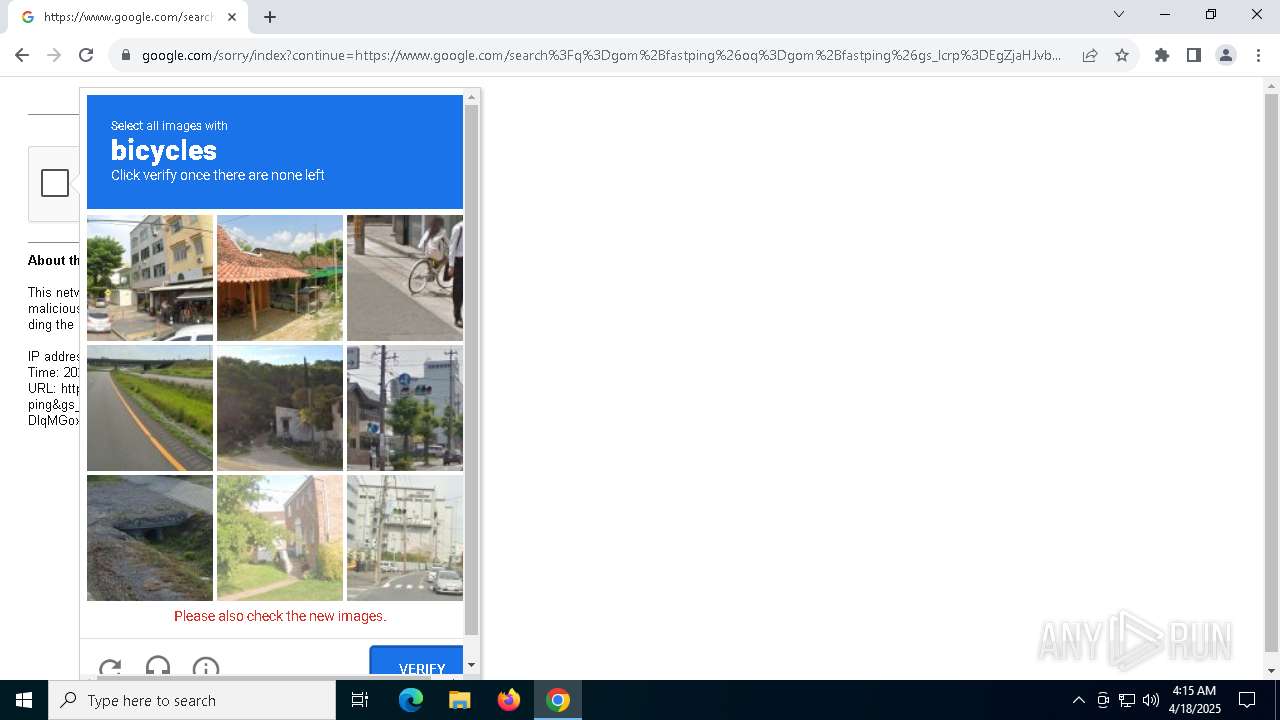Select the tile with blue street sign
Viewport: 1280px width, 720px height.
click(x=405, y=408)
